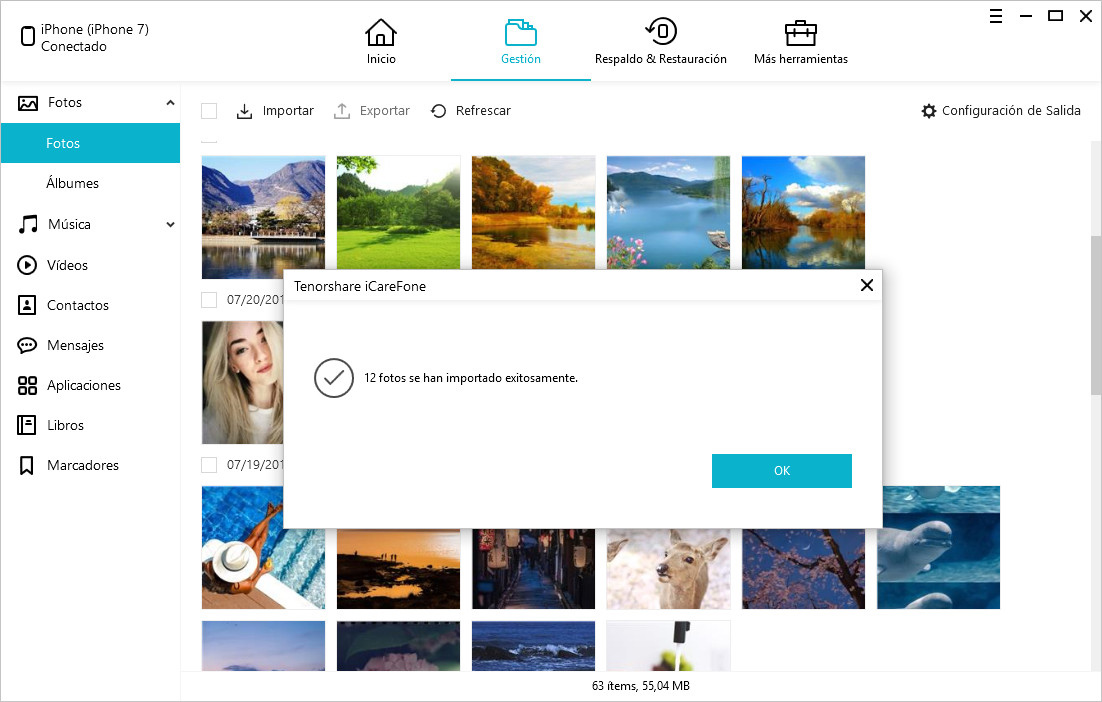Screen dimensions: 1102x702
Task: Click the Inicio home icon
Action: [381, 32]
